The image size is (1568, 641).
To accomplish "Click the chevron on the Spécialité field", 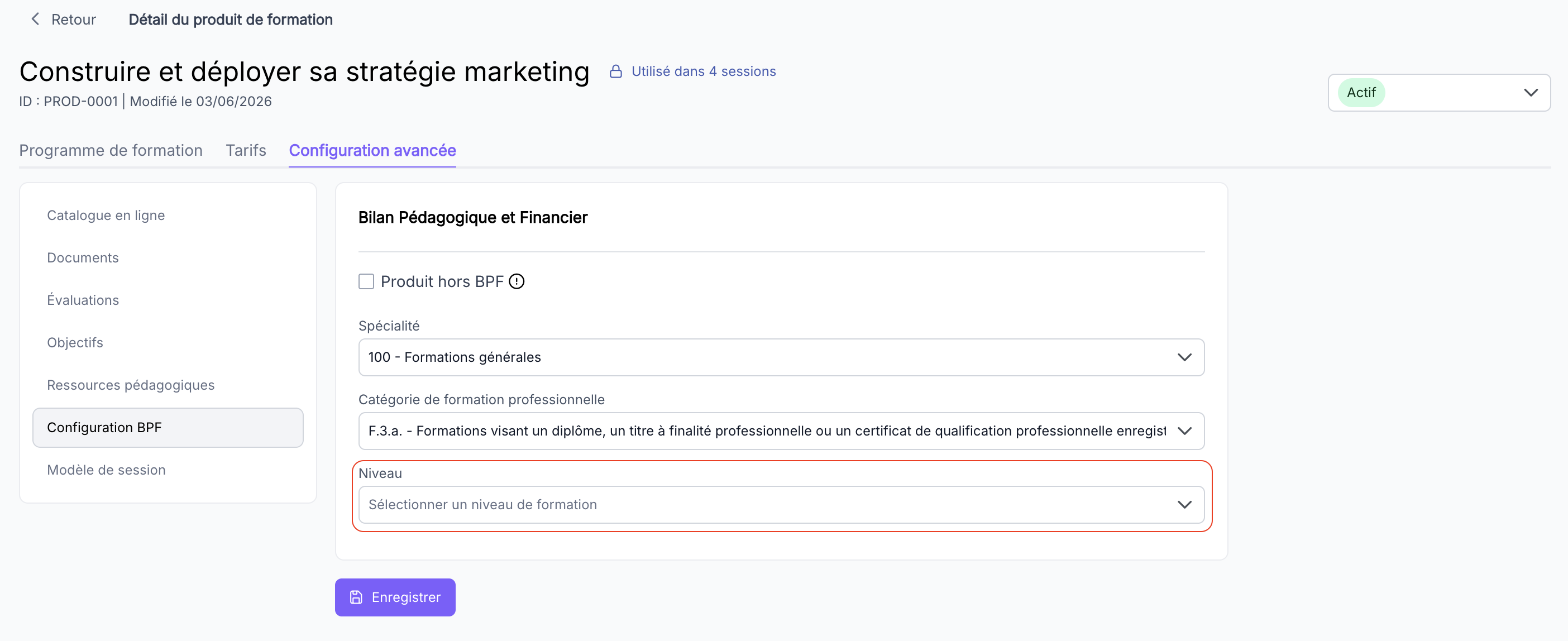I will [x=1184, y=357].
